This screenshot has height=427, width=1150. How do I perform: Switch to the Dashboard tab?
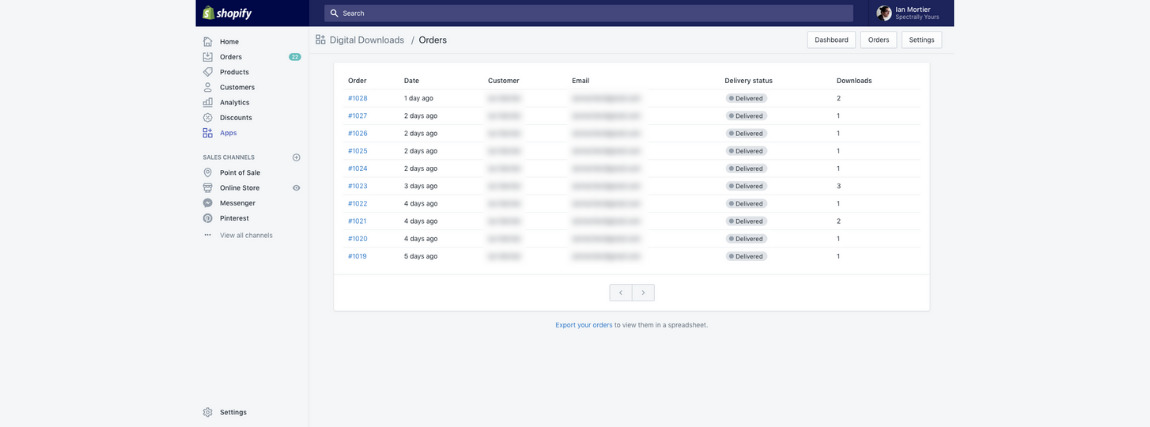coord(831,40)
